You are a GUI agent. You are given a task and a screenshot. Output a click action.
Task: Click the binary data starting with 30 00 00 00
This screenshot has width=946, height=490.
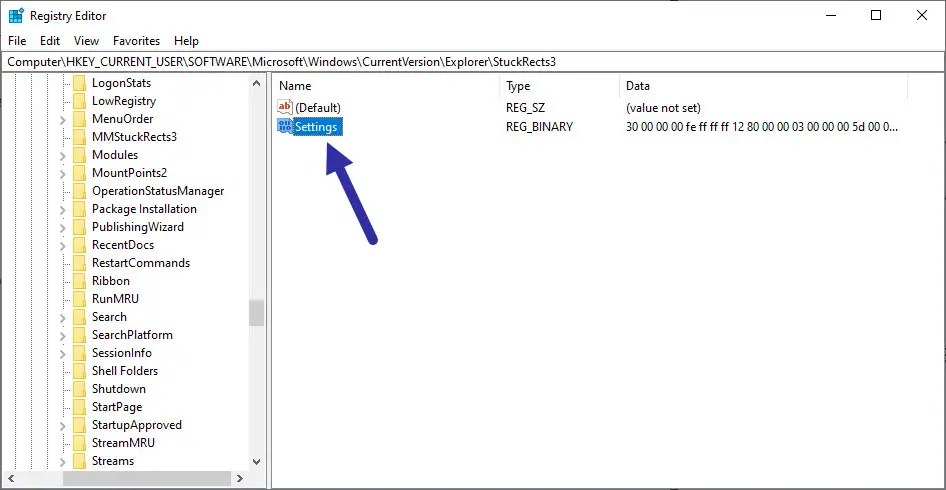(762, 127)
